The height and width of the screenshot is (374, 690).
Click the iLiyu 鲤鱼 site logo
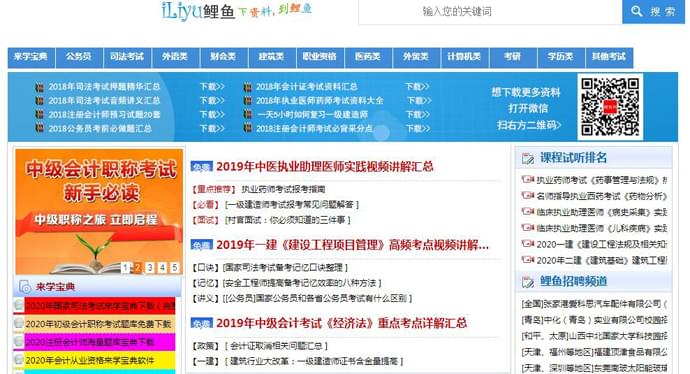tap(237, 11)
